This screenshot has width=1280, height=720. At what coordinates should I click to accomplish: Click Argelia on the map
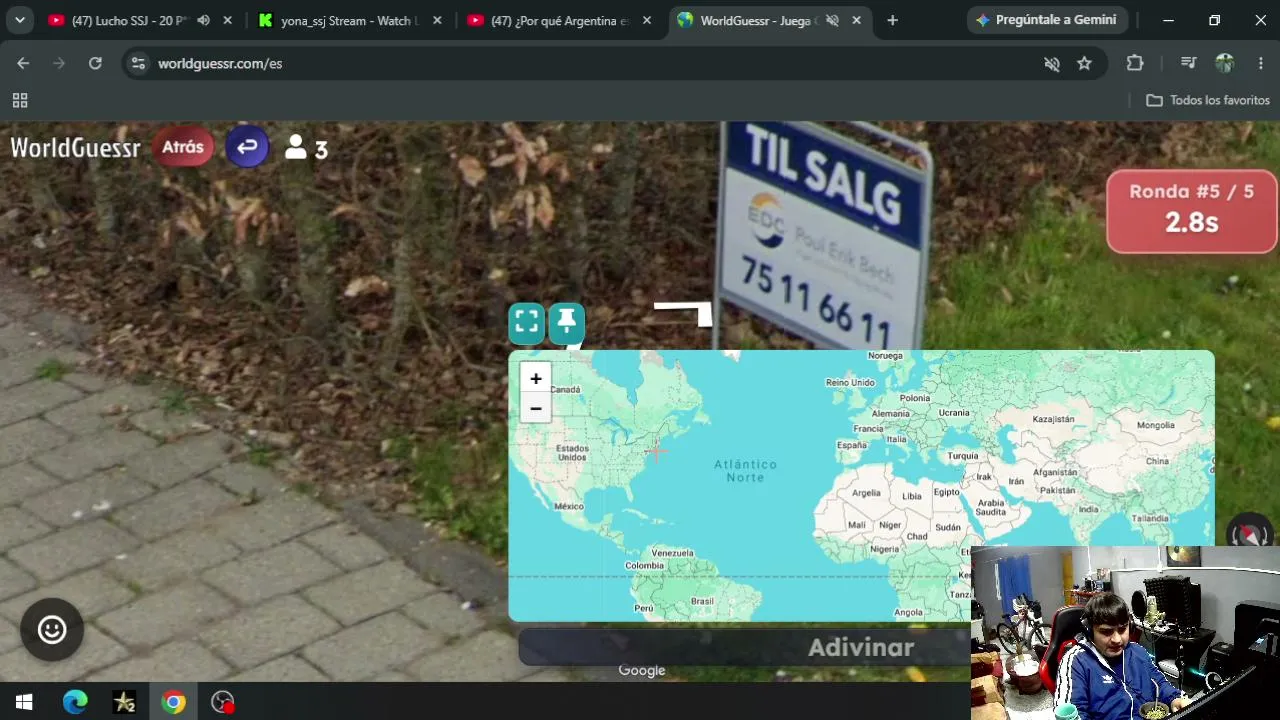[x=867, y=492]
